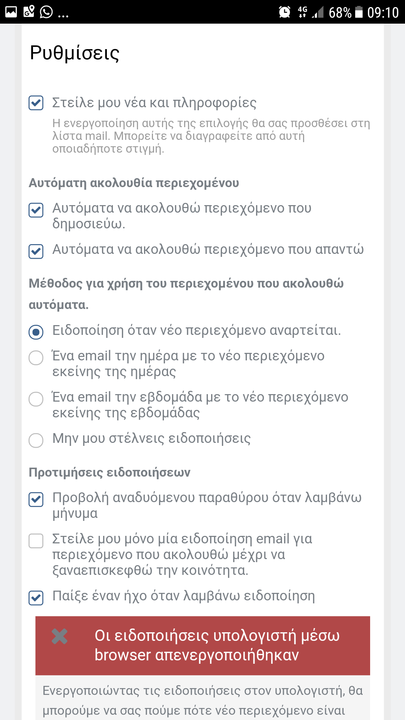Viewport: 405px width, 720px height.
Task: Disable 'Προβολή αναδυόμενου παραθύρου' checkbox
Action: (36, 499)
